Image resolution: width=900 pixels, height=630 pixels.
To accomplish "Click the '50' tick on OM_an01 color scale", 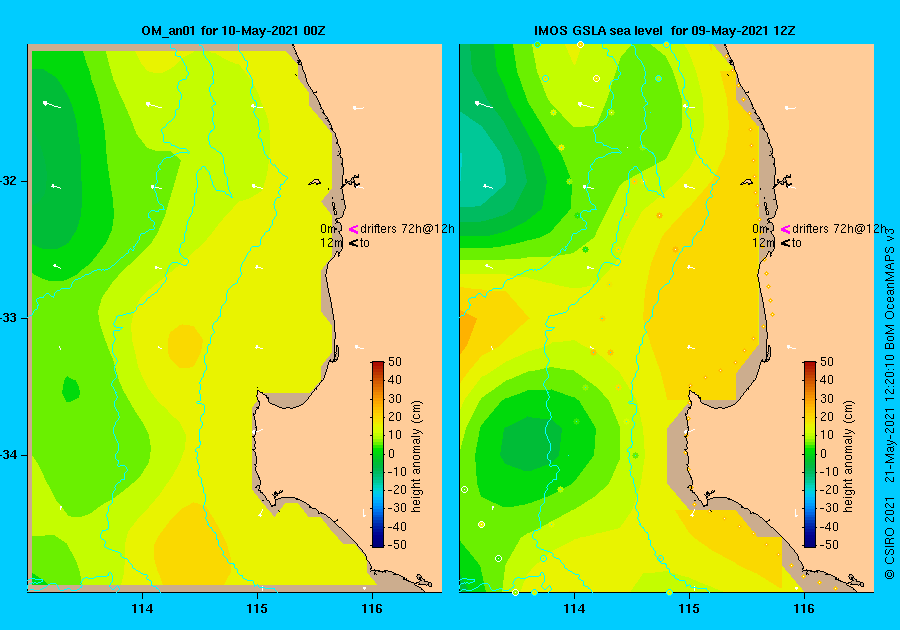I will [395, 362].
